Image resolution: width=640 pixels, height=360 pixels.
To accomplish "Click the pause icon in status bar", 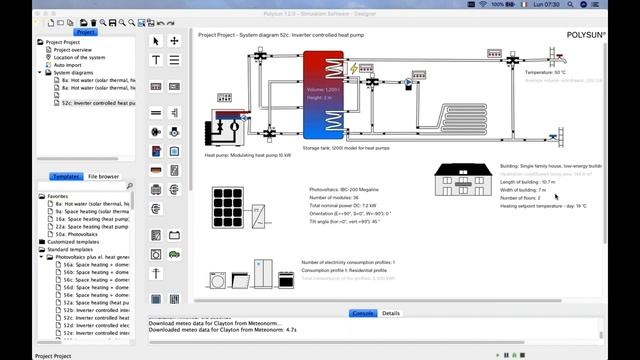I will click(x=507, y=355).
